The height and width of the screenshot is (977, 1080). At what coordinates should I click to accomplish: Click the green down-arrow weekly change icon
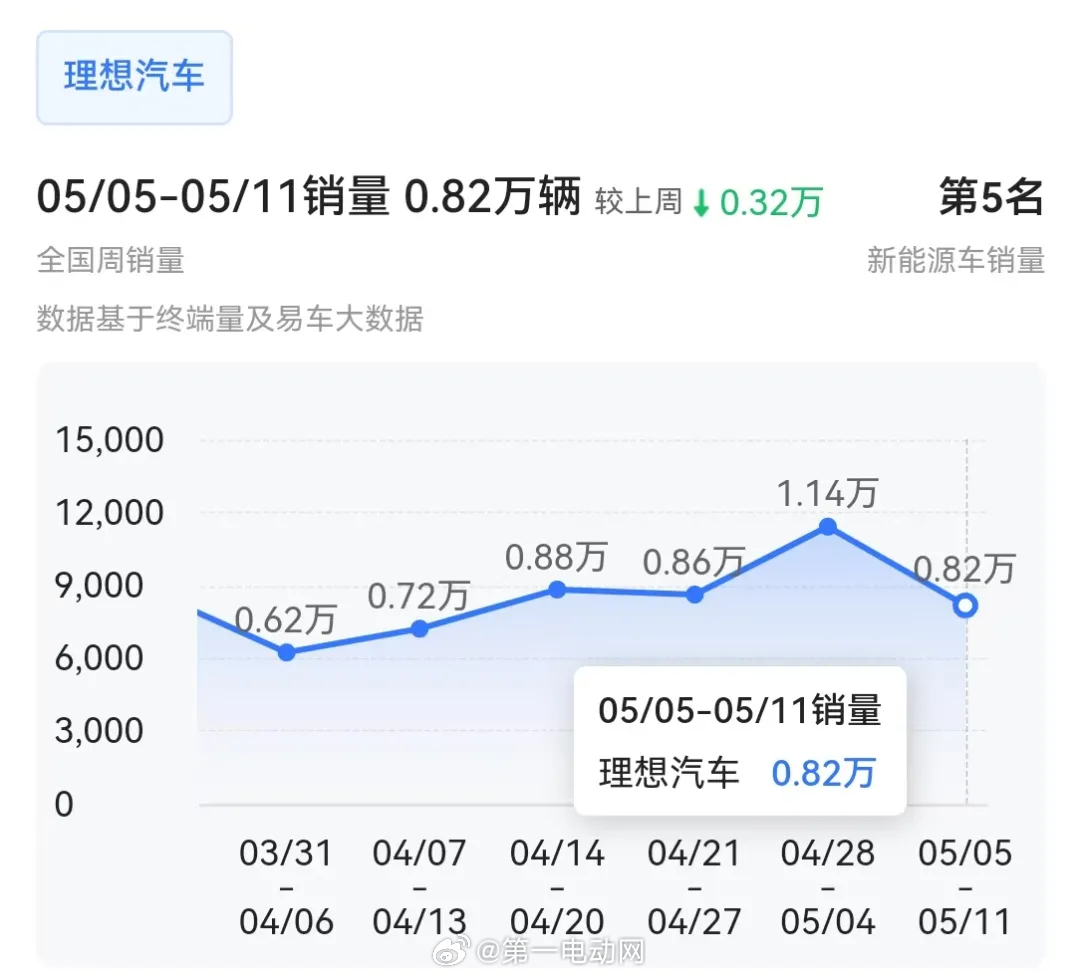pyautogui.click(x=701, y=203)
